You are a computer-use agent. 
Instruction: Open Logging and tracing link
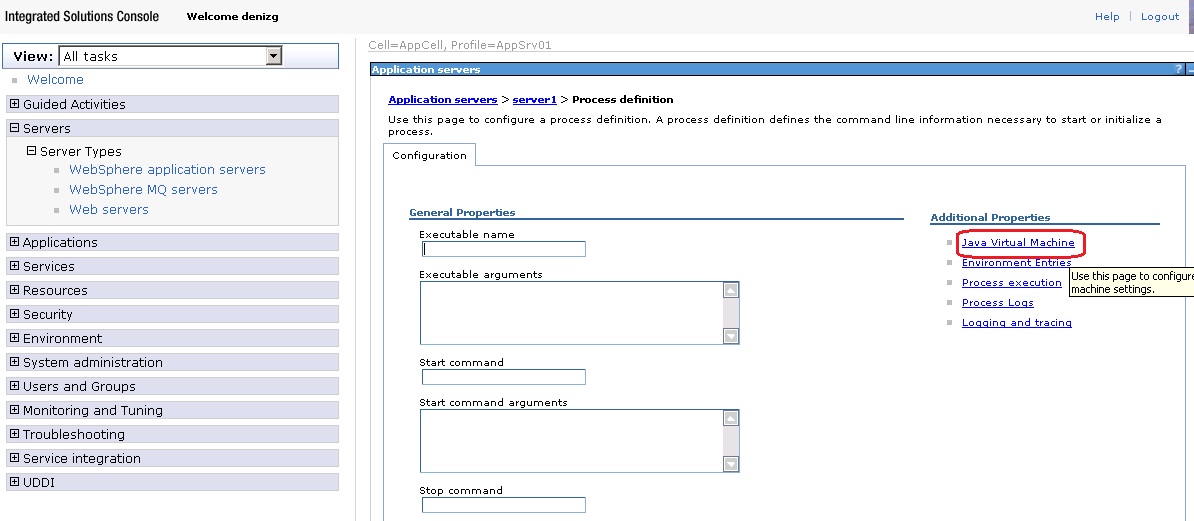coord(1016,323)
